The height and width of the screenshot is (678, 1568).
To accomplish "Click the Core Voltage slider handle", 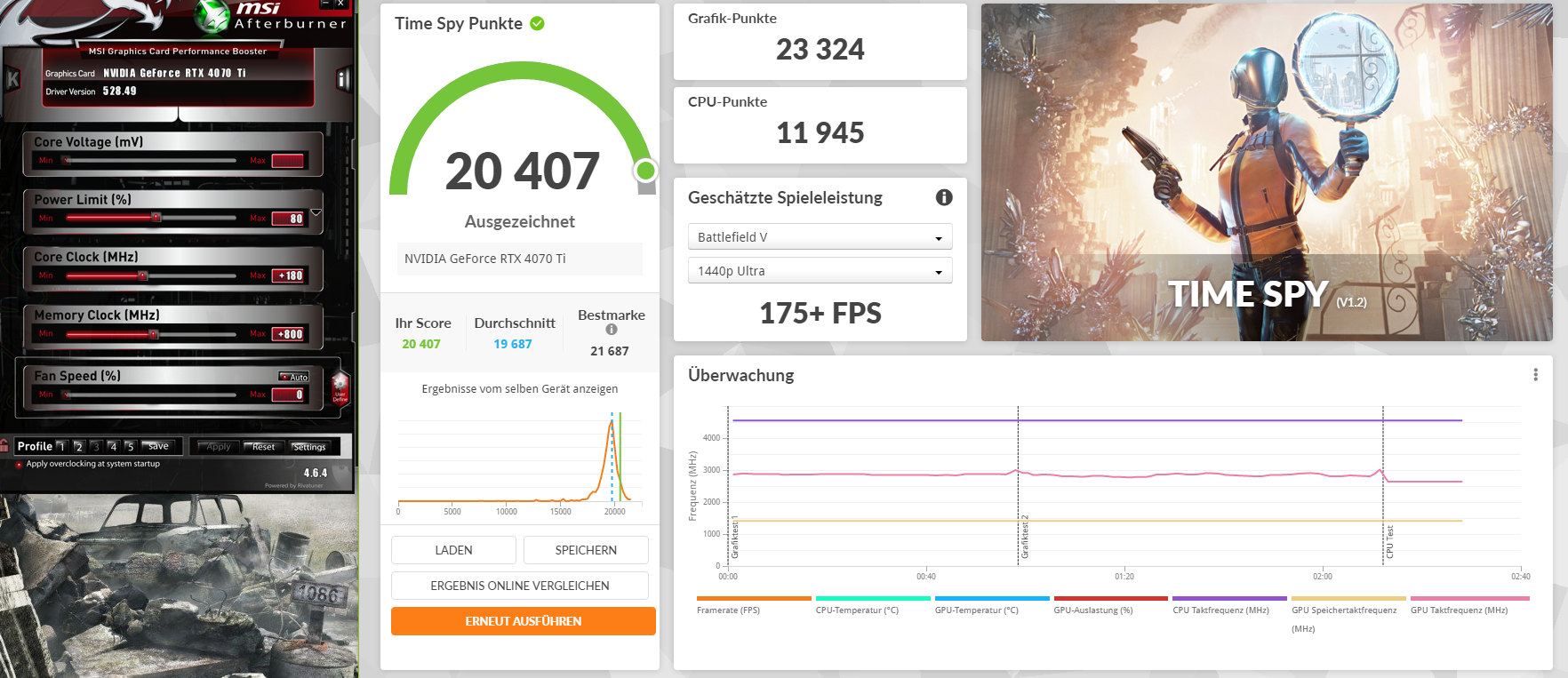I will 66,161.
